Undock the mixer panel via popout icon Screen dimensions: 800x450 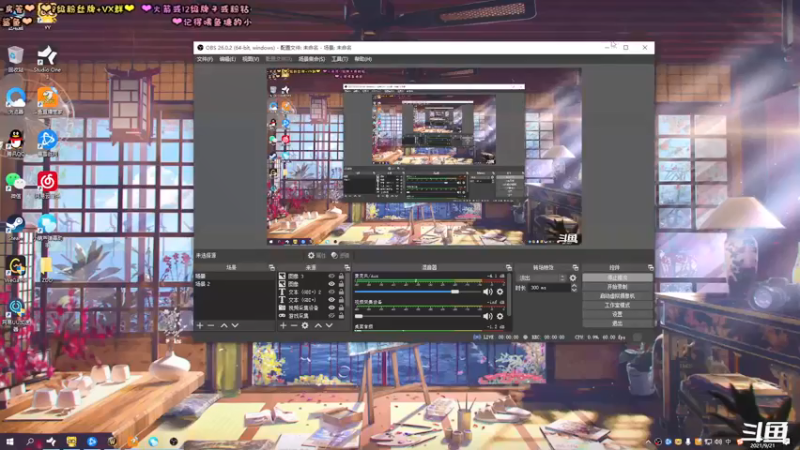(509, 267)
